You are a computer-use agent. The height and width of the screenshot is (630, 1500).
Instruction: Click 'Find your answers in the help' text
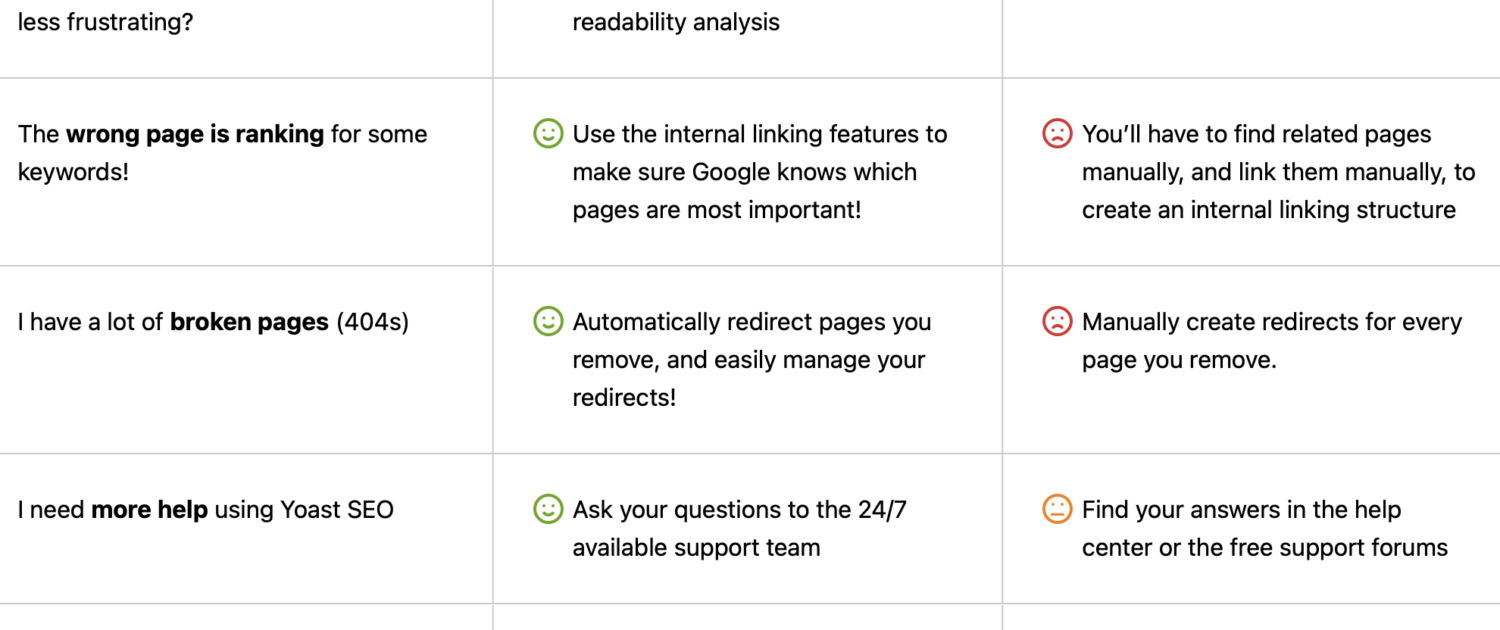1241,510
